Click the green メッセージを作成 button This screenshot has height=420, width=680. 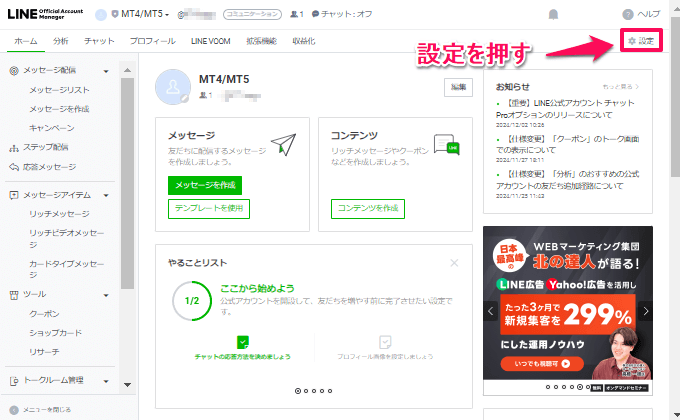[205, 185]
